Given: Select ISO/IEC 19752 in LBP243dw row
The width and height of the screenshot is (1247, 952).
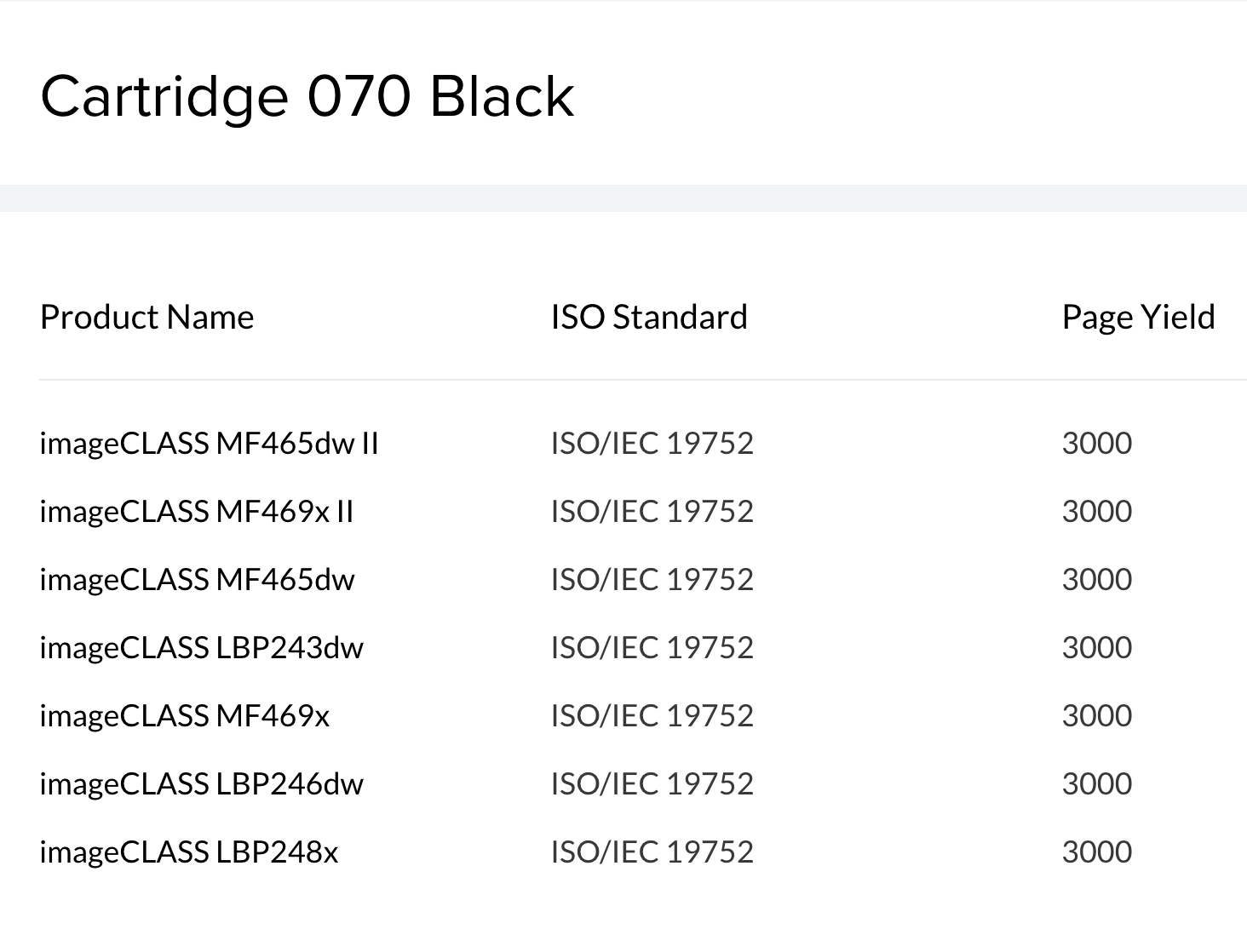Looking at the screenshot, I should pyautogui.click(x=652, y=647).
